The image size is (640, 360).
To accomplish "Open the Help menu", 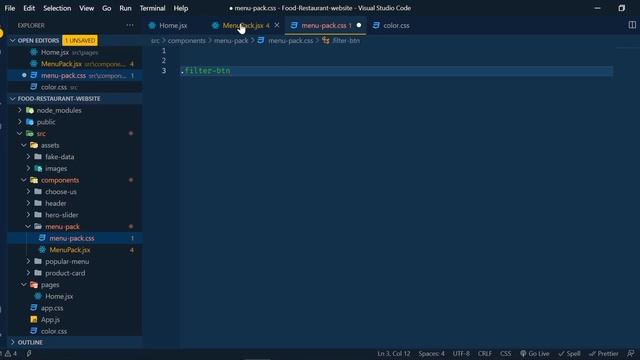I will tap(181, 8).
